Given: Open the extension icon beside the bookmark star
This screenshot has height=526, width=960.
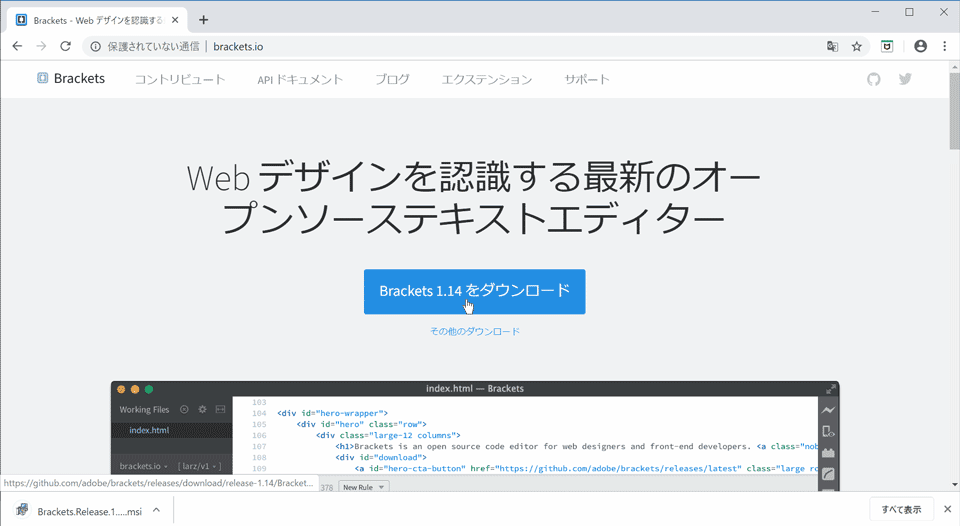Looking at the screenshot, I should [x=887, y=47].
